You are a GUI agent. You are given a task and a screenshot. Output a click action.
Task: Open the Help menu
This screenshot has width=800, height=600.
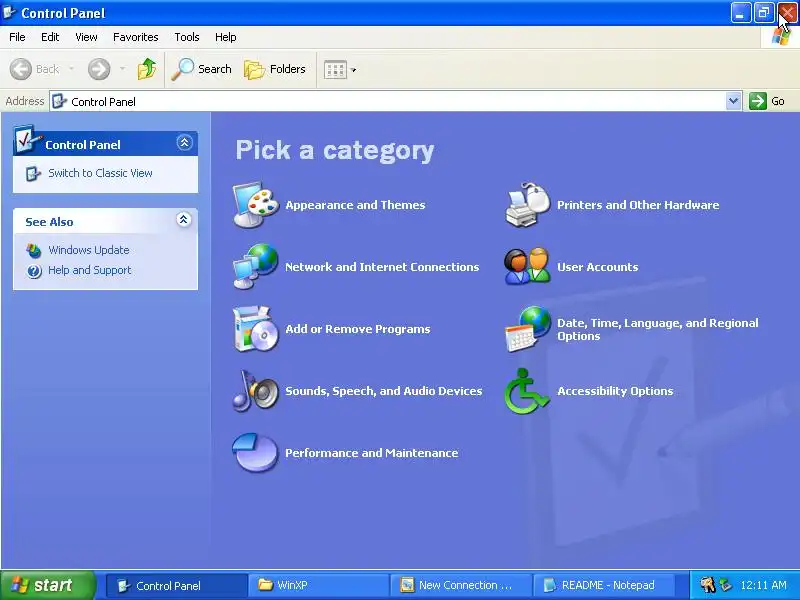click(226, 37)
